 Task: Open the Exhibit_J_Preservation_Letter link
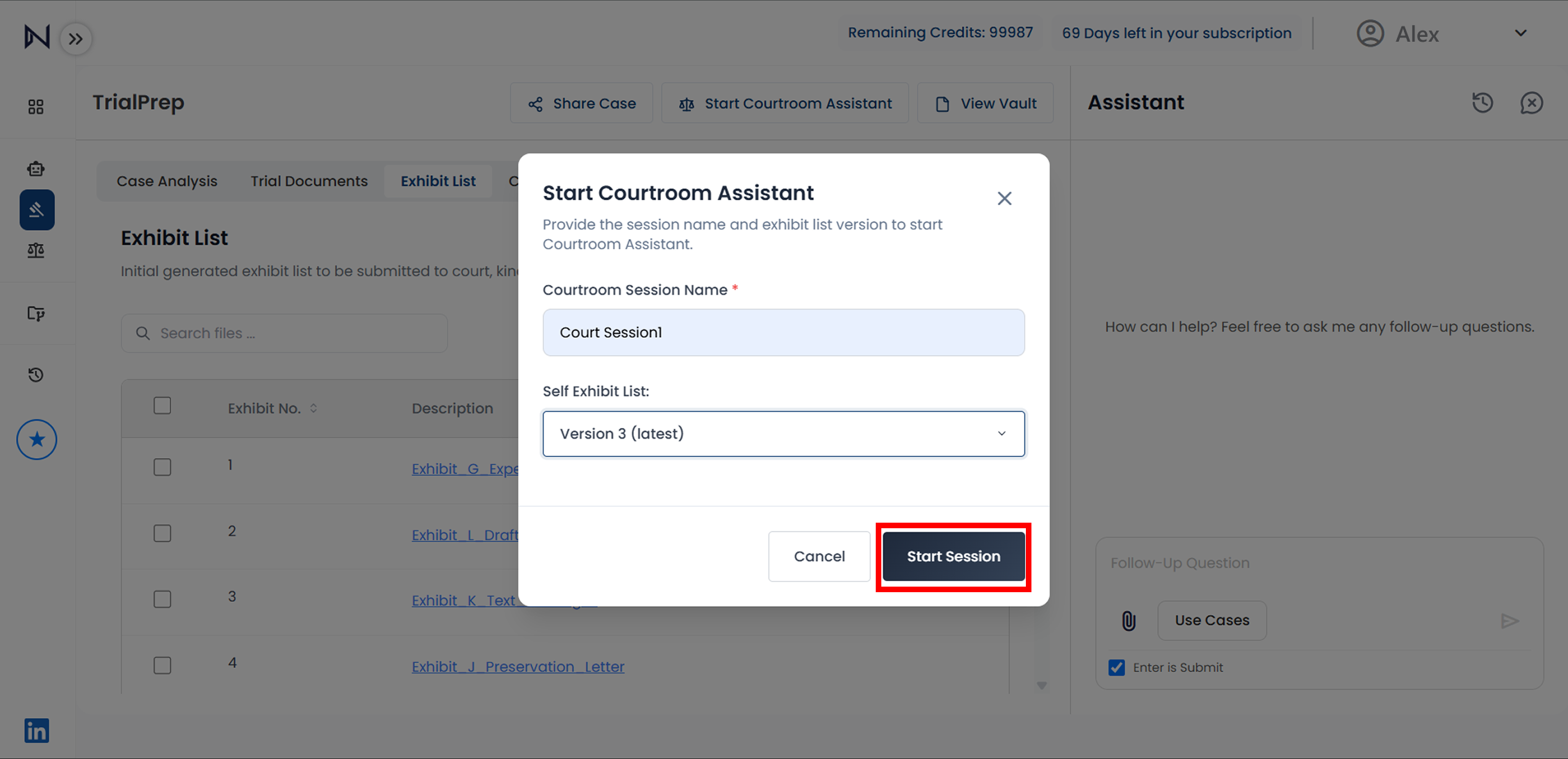[x=517, y=666]
